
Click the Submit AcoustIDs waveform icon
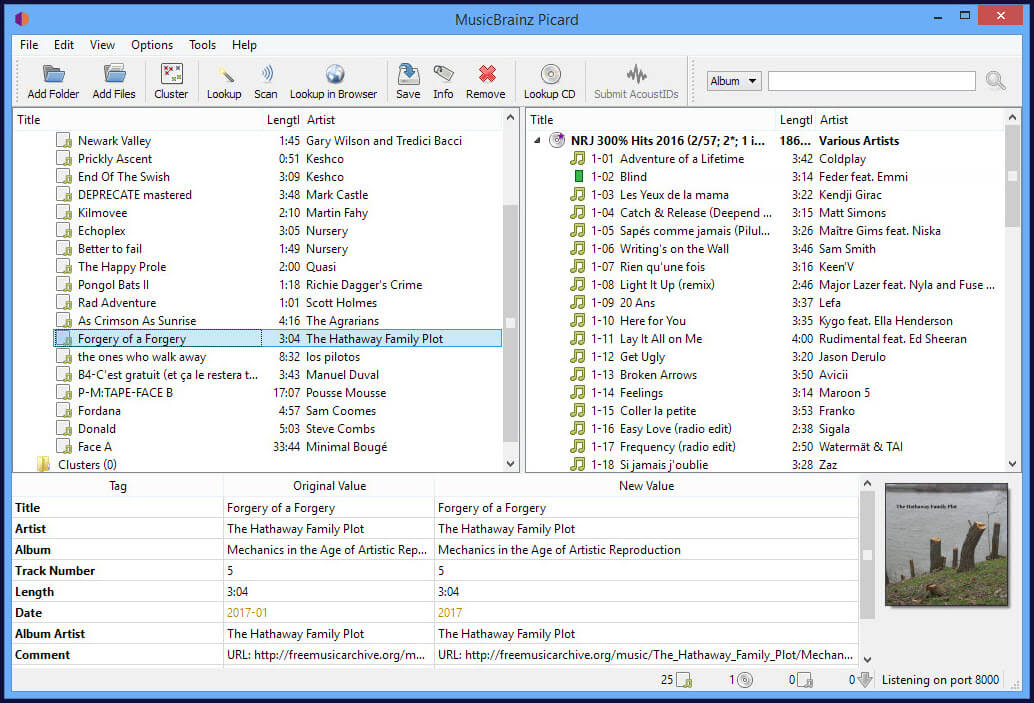click(636, 74)
